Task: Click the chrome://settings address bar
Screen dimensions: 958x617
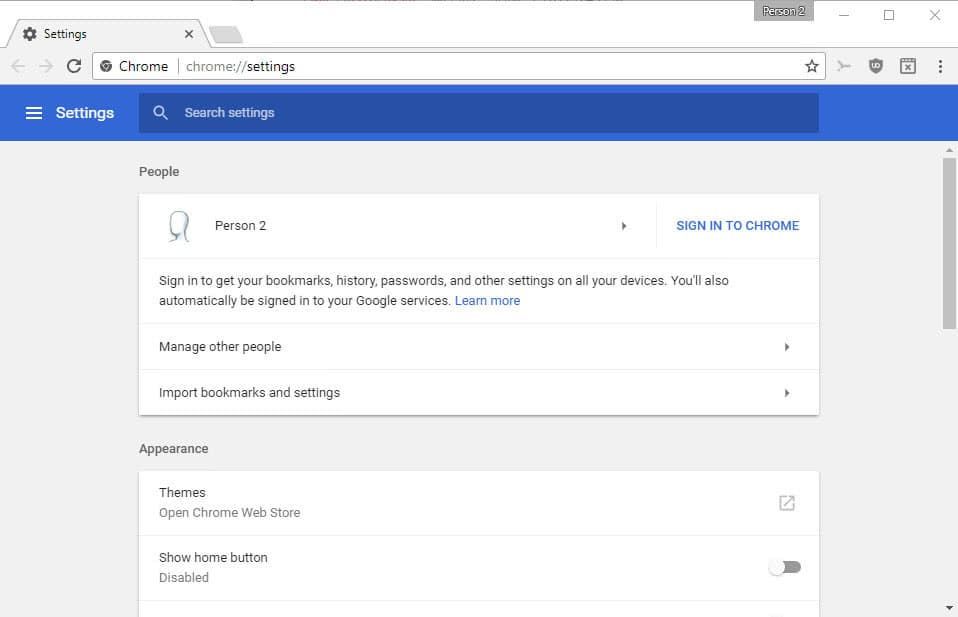Action: tap(458, 66)
